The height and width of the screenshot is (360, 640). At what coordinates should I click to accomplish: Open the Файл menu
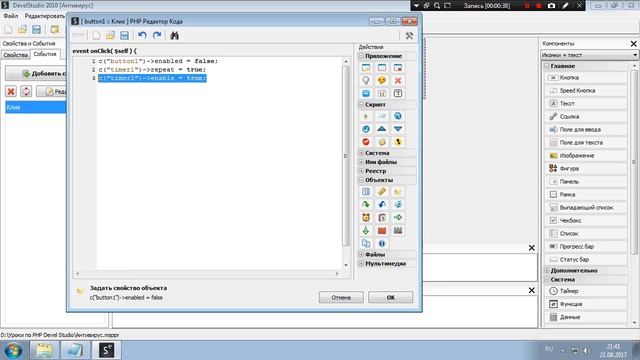pyautogui.click(x=11, y=16)
